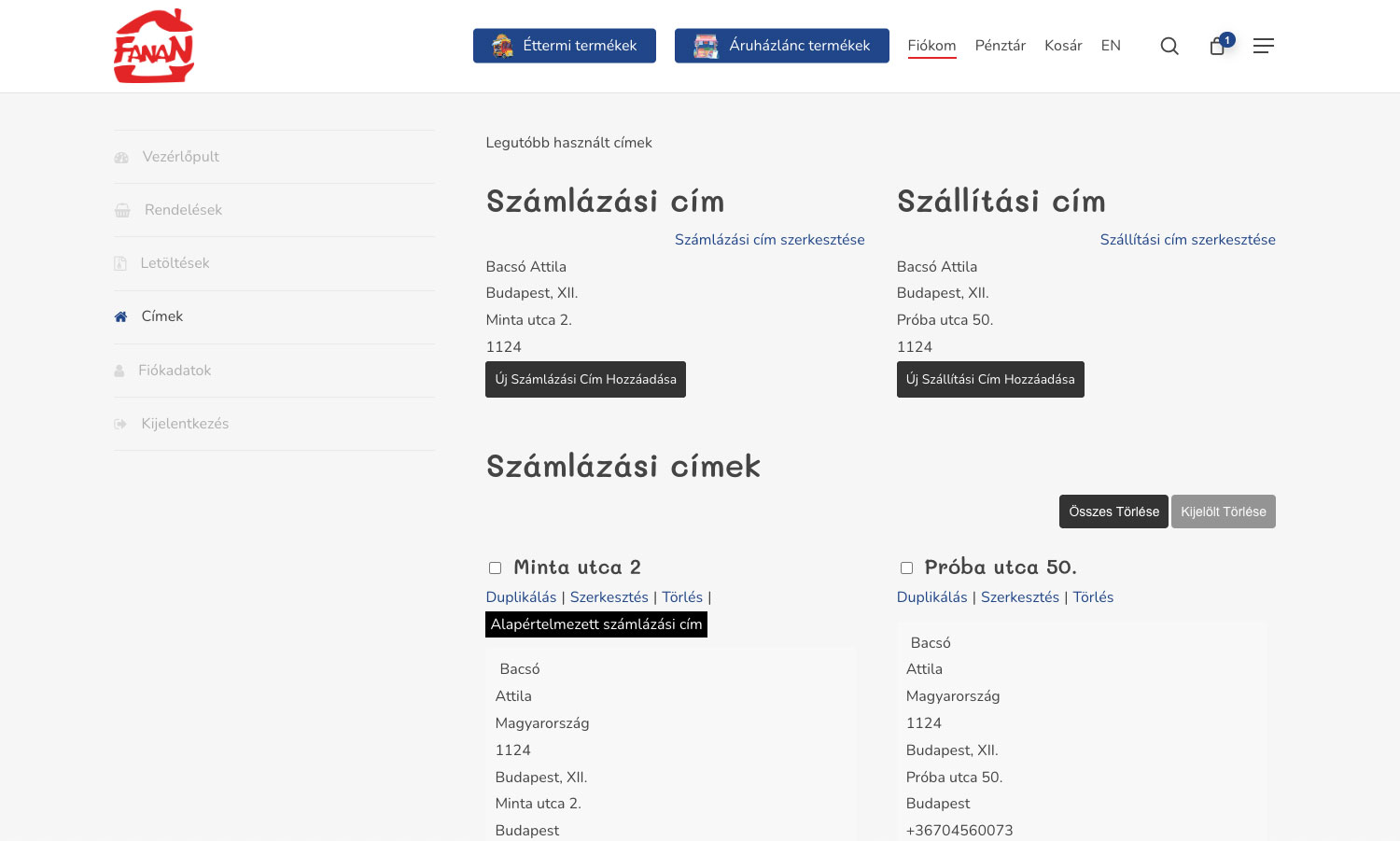1400x841 pixels.
Task: Click the Címek home icon
Action: [x=120, y=317]
